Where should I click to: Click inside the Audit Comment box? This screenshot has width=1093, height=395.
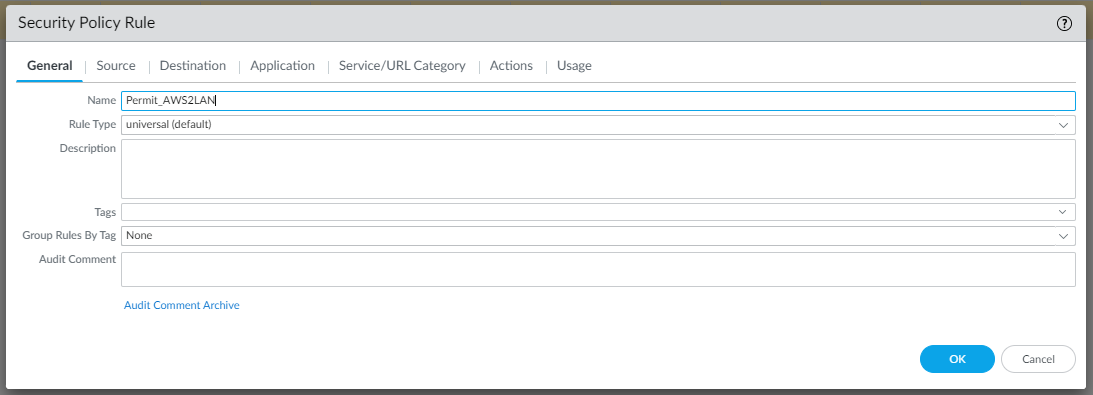(x=598, y=270)
